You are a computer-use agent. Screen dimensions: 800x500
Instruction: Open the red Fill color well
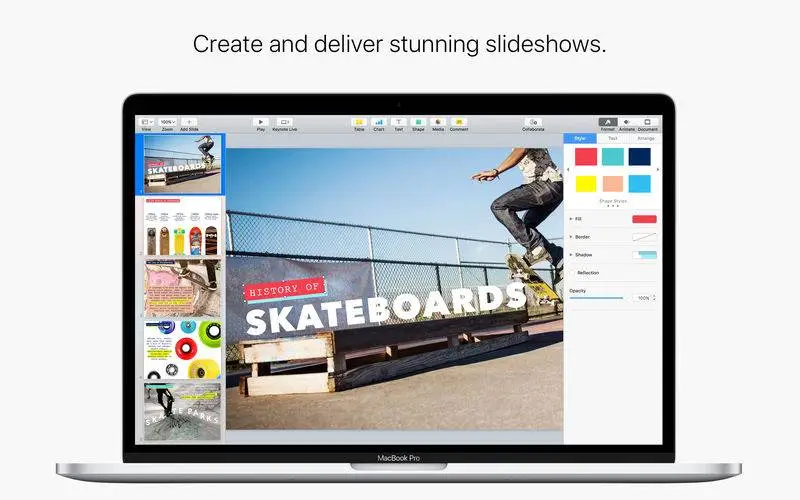(644, 219)
